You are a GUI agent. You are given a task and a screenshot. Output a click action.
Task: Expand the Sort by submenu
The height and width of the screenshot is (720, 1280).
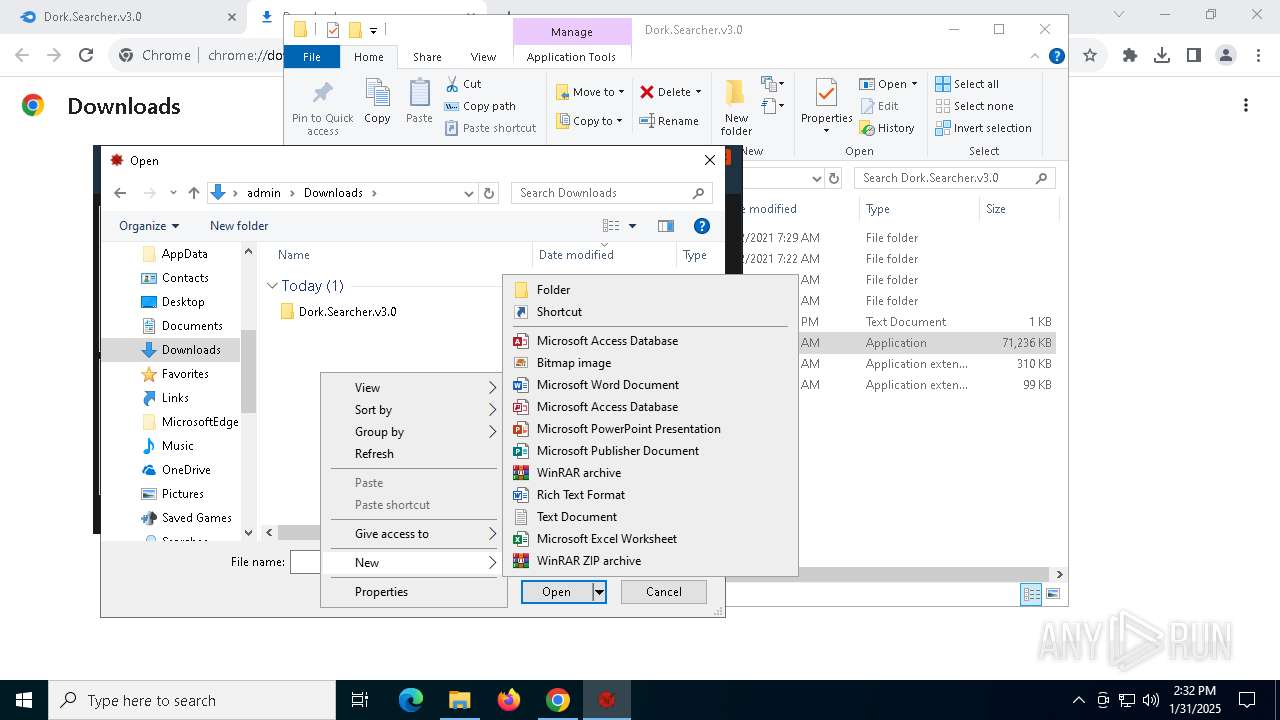click(x=412, y=410)
